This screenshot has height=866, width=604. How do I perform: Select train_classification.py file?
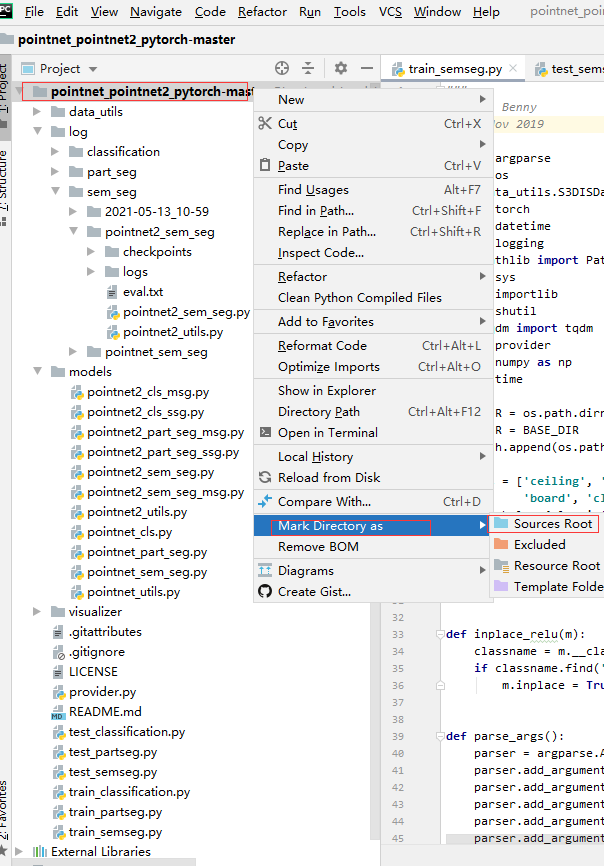(129, 792)
